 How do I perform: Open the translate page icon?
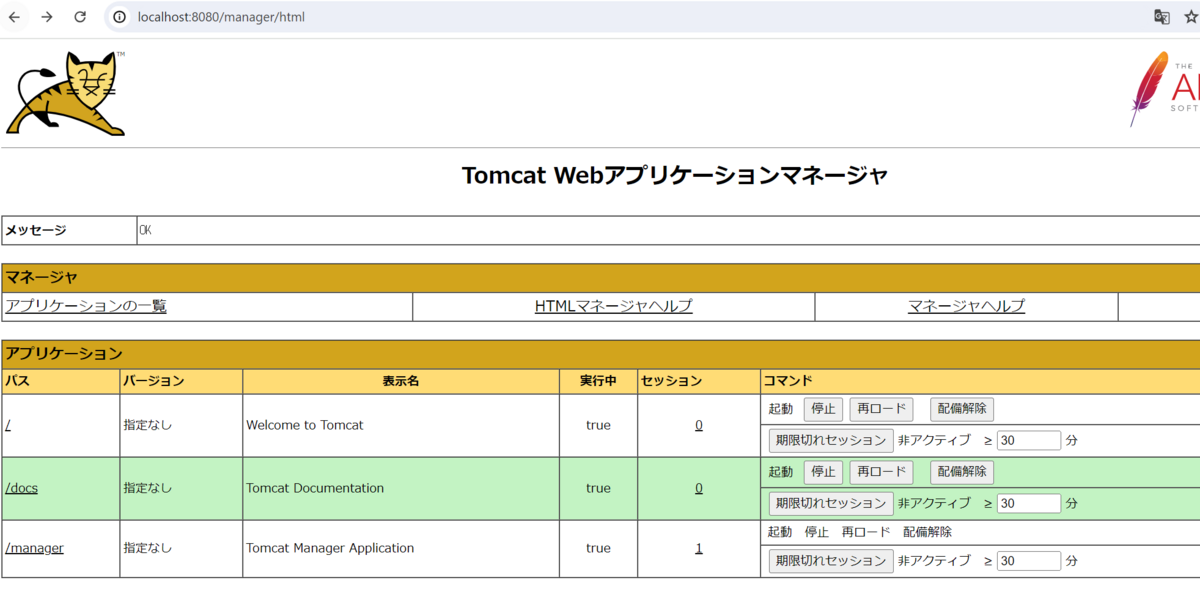click(x=1162, y=17)
